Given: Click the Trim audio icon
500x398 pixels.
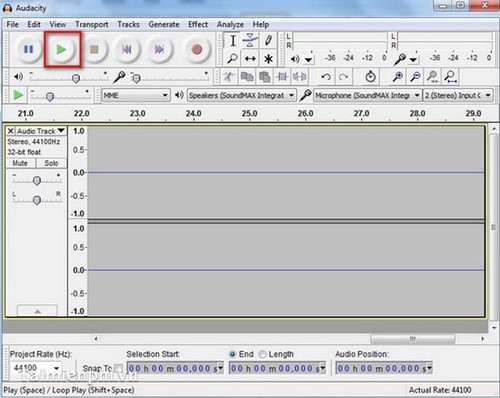Looking at the screenshot, I should click(x=282, y=77).
